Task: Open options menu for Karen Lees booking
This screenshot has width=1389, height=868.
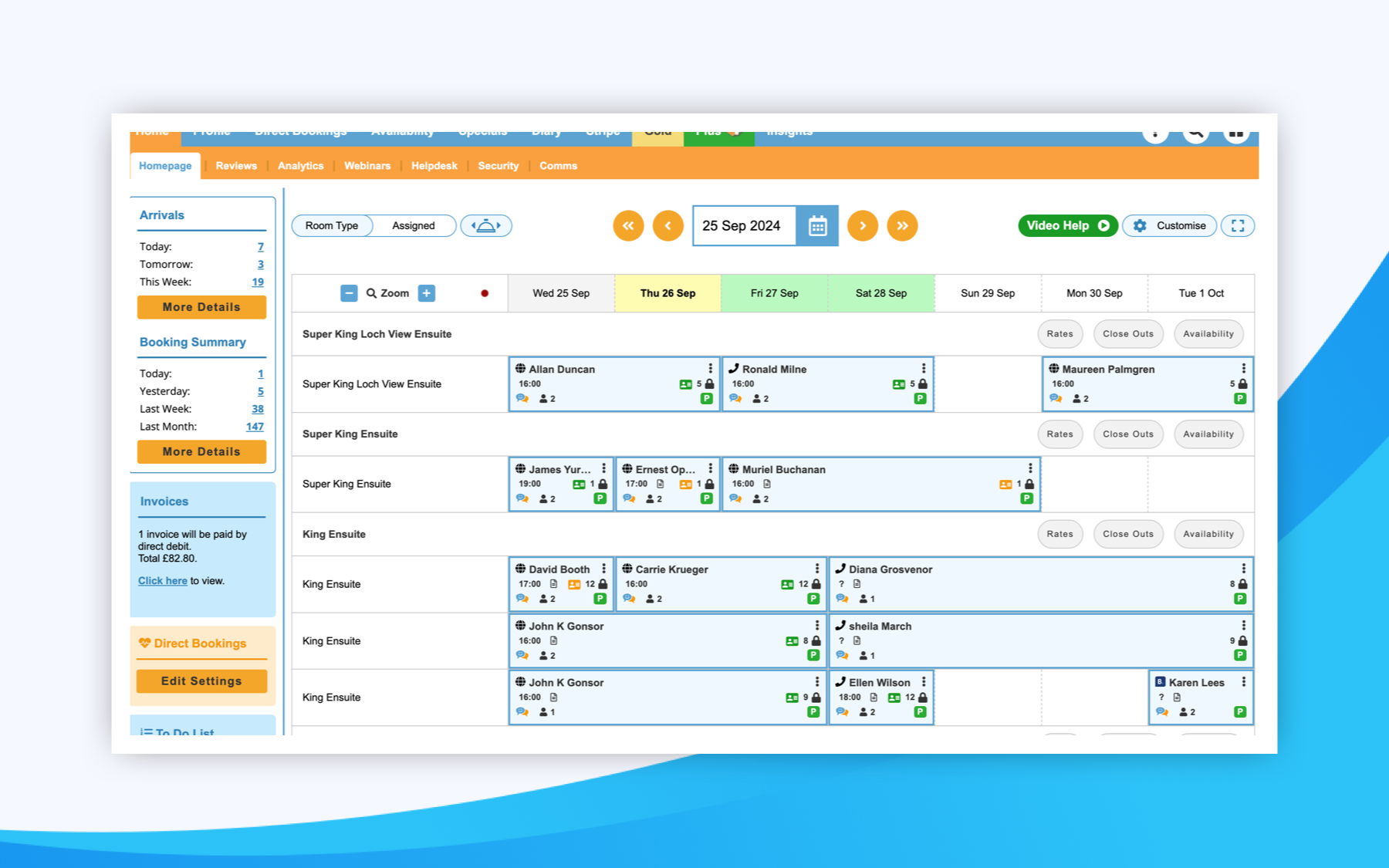Action: (x=1243, y=682)
